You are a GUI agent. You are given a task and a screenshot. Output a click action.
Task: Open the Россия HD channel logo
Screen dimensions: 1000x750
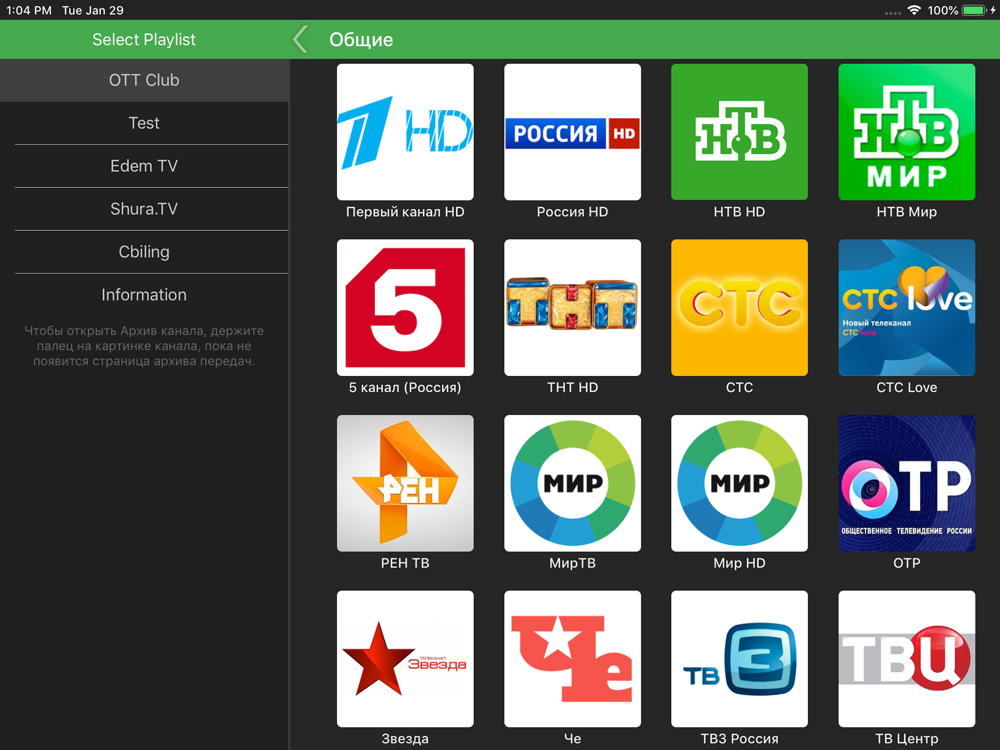pyautogui.click(x=572, y=132)
